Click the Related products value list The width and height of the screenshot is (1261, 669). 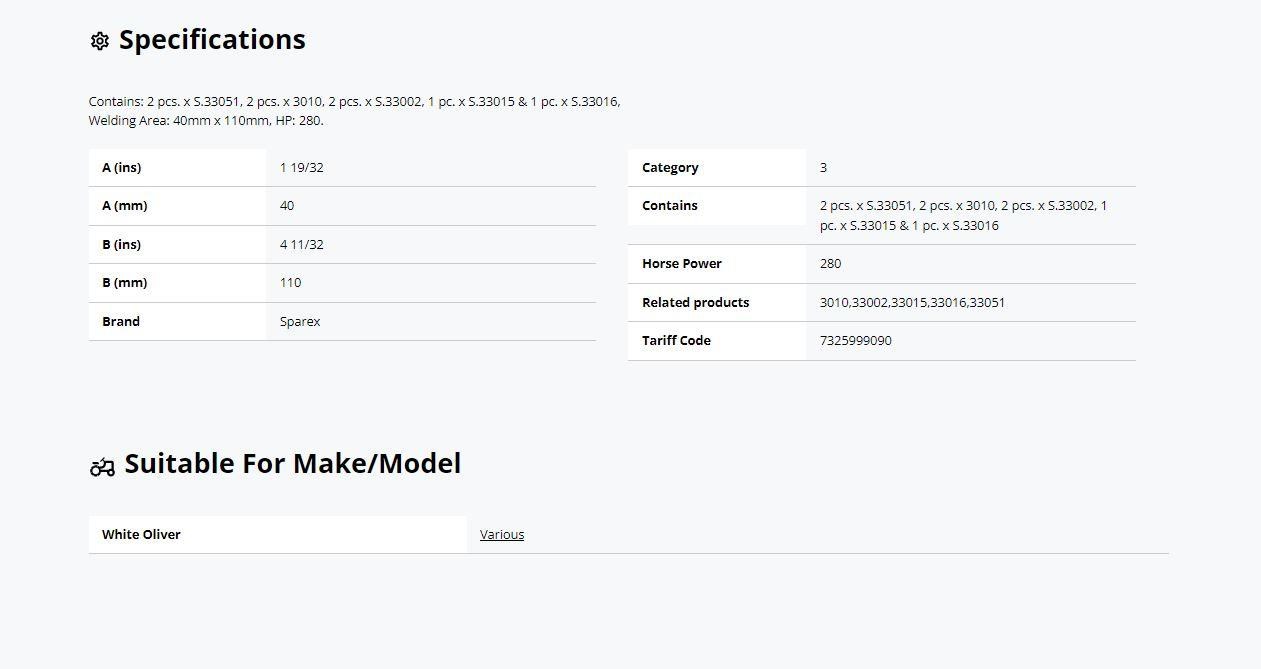912,303
